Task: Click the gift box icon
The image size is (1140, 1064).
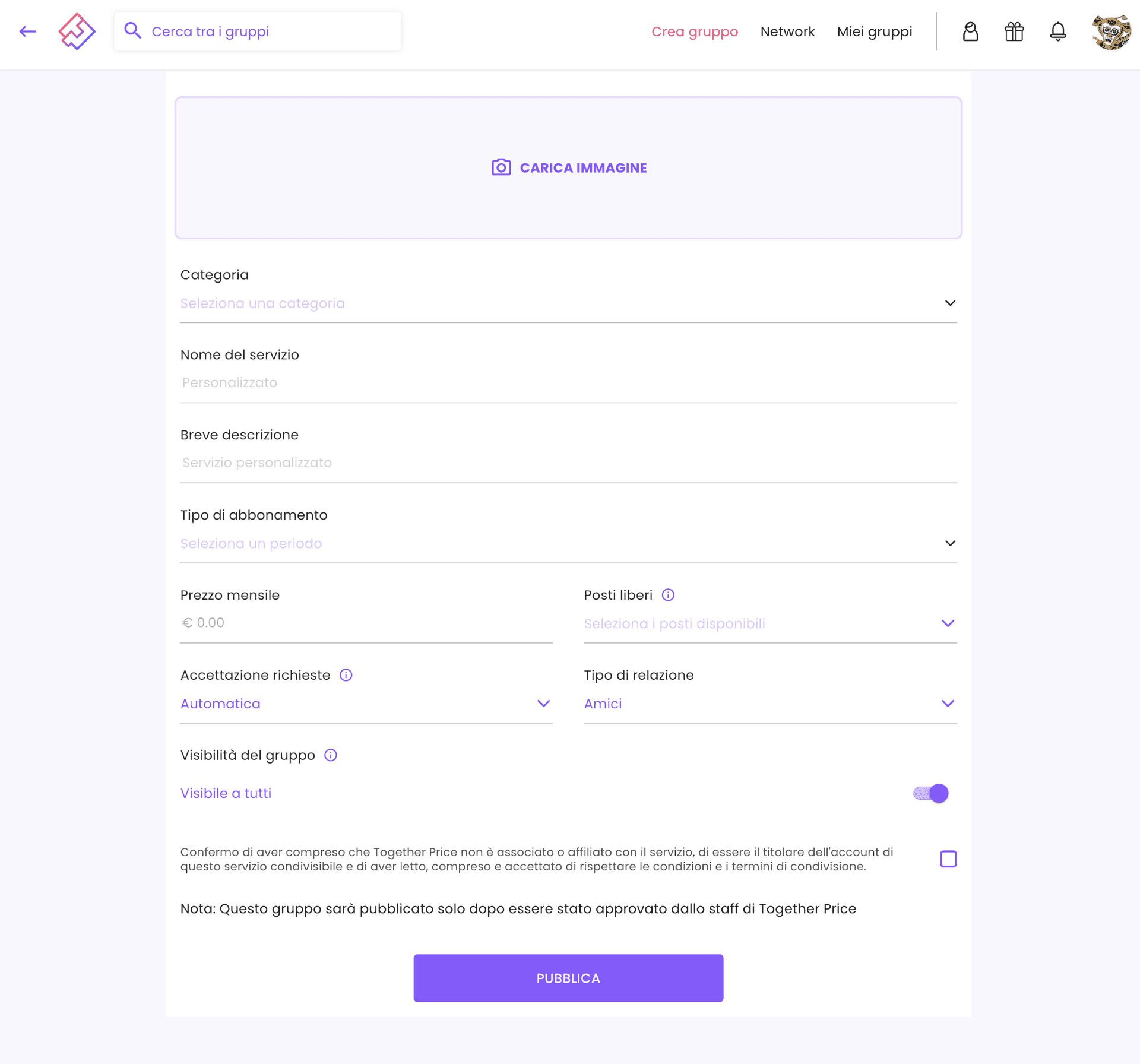Action: tap(1013, 32)
